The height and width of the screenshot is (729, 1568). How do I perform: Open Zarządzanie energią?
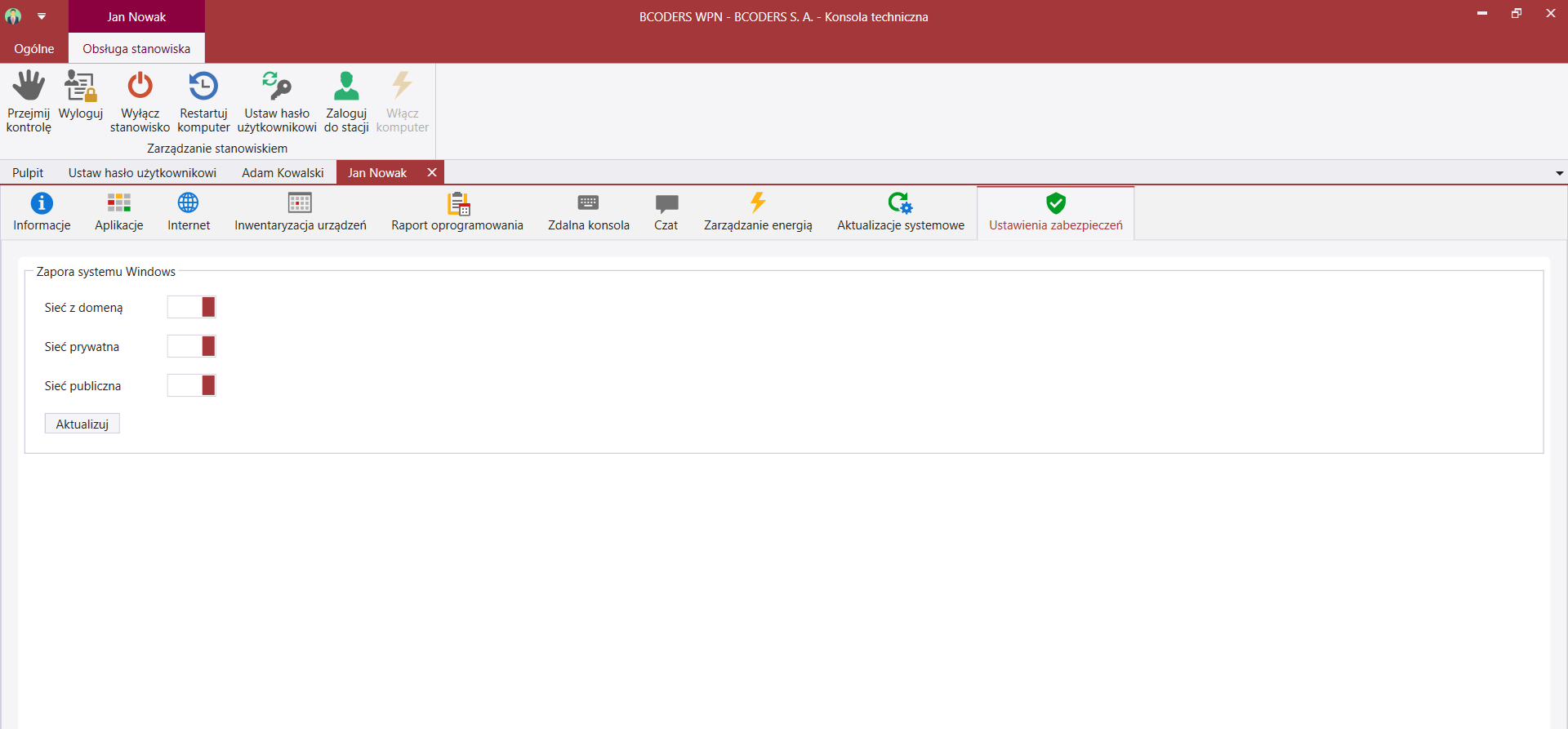coord(758,212)
